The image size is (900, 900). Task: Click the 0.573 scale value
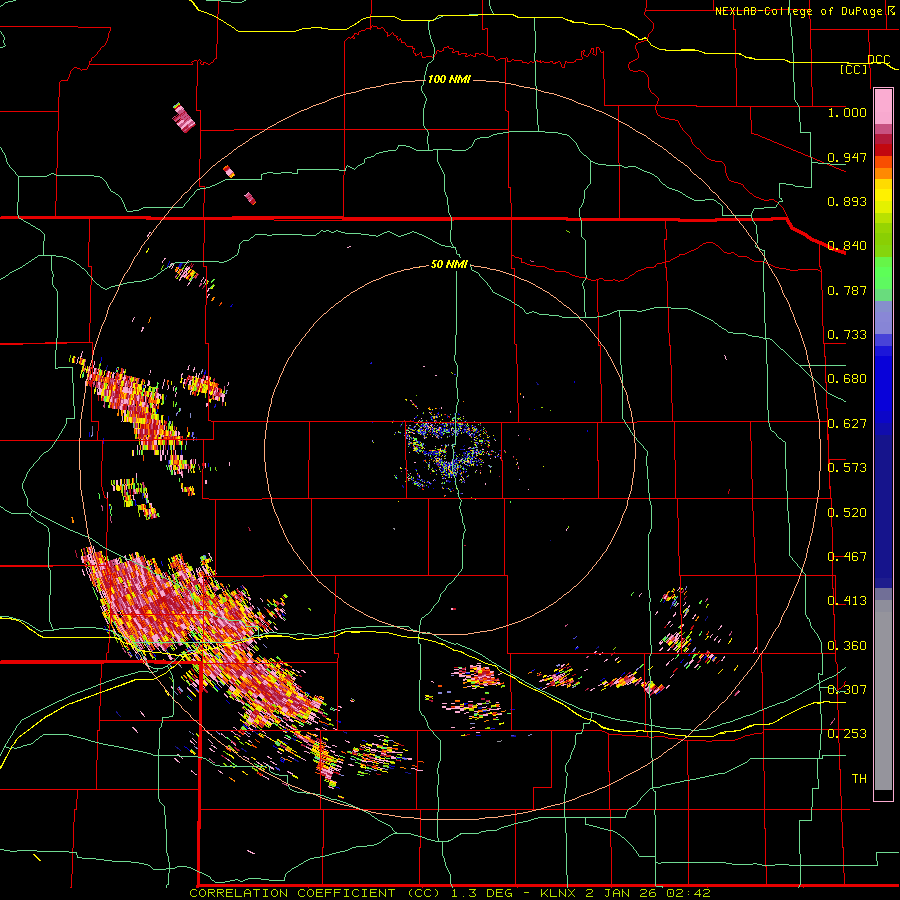tap(847, 468)
